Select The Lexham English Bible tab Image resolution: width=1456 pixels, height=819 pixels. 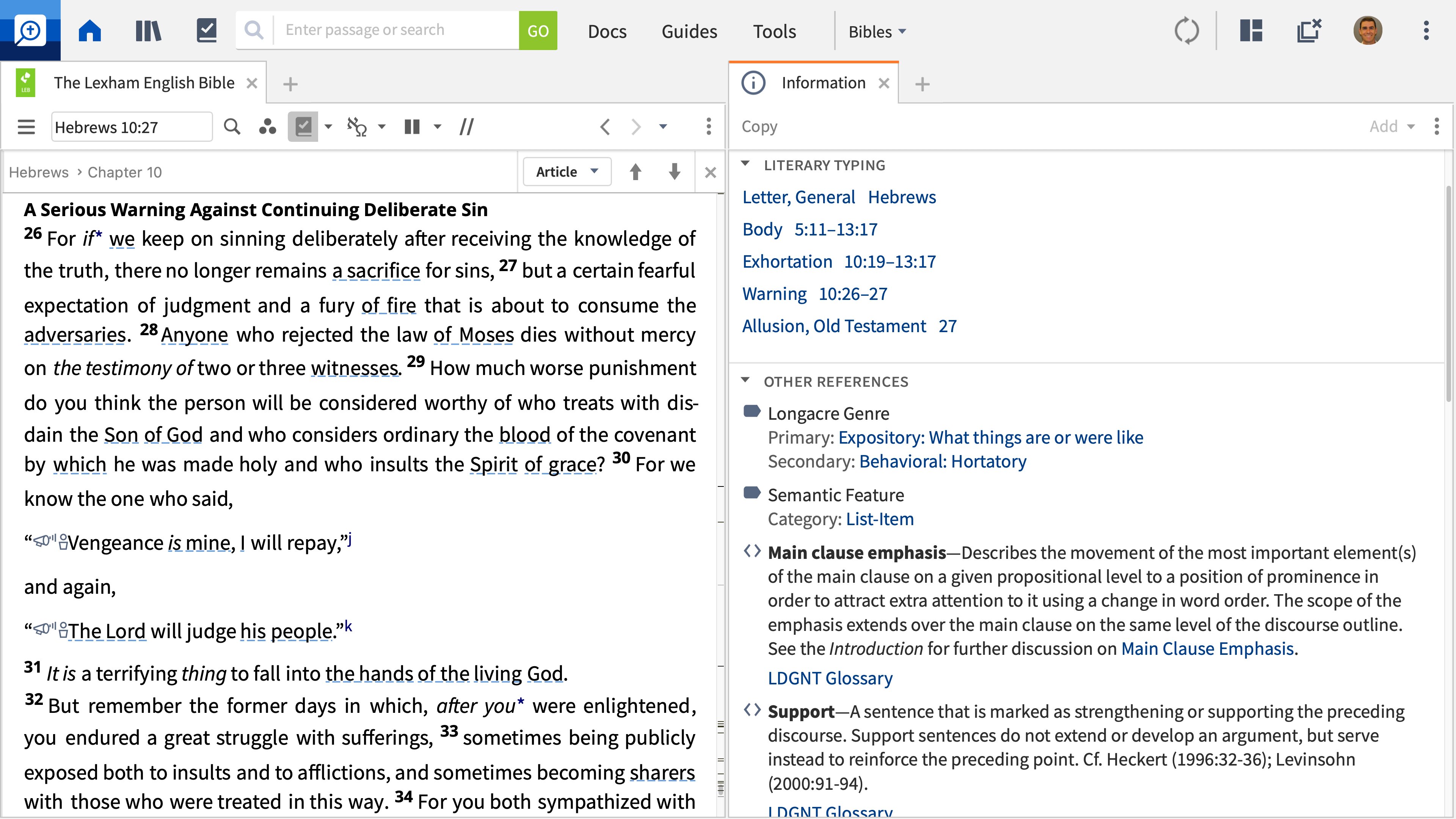pos(144,83)
